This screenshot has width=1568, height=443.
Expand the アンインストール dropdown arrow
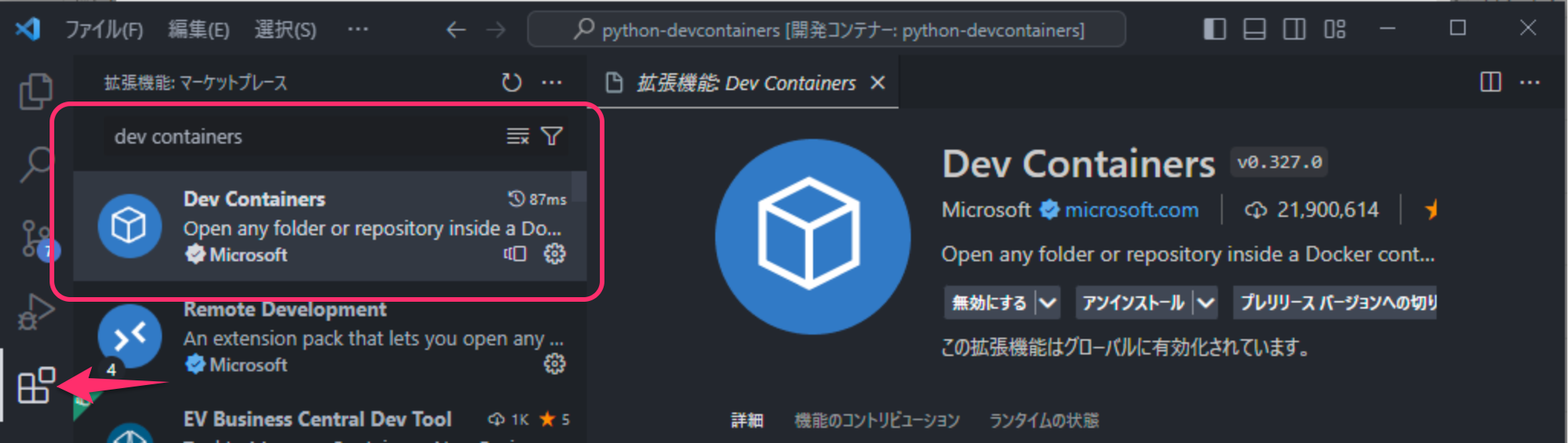1206,303
